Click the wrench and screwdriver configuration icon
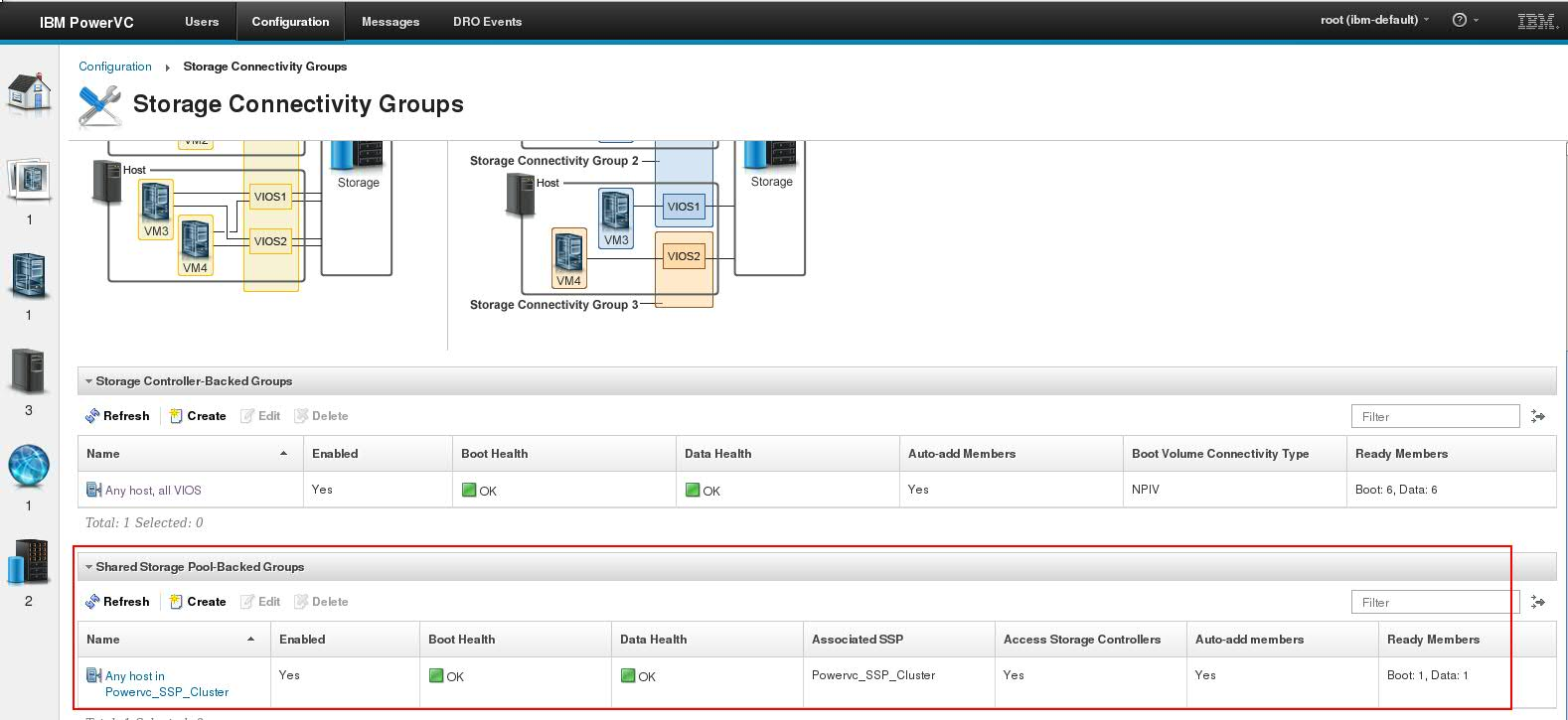 coord(100,105)
